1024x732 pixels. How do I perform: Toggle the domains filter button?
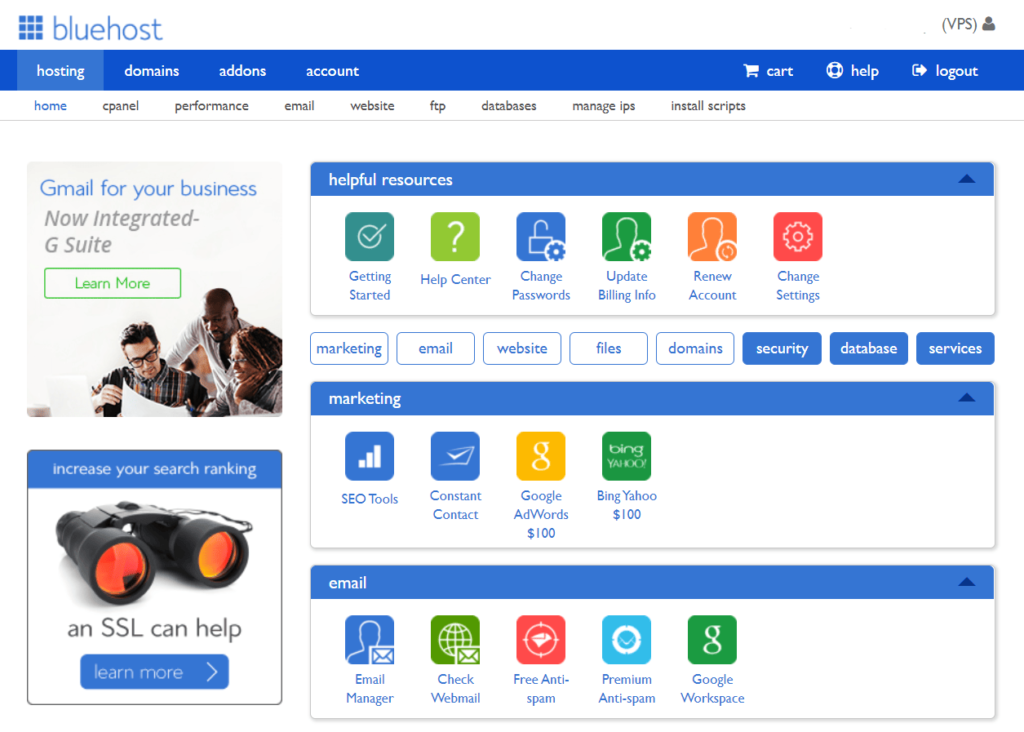pyautogui.click(x=695, y=348)
